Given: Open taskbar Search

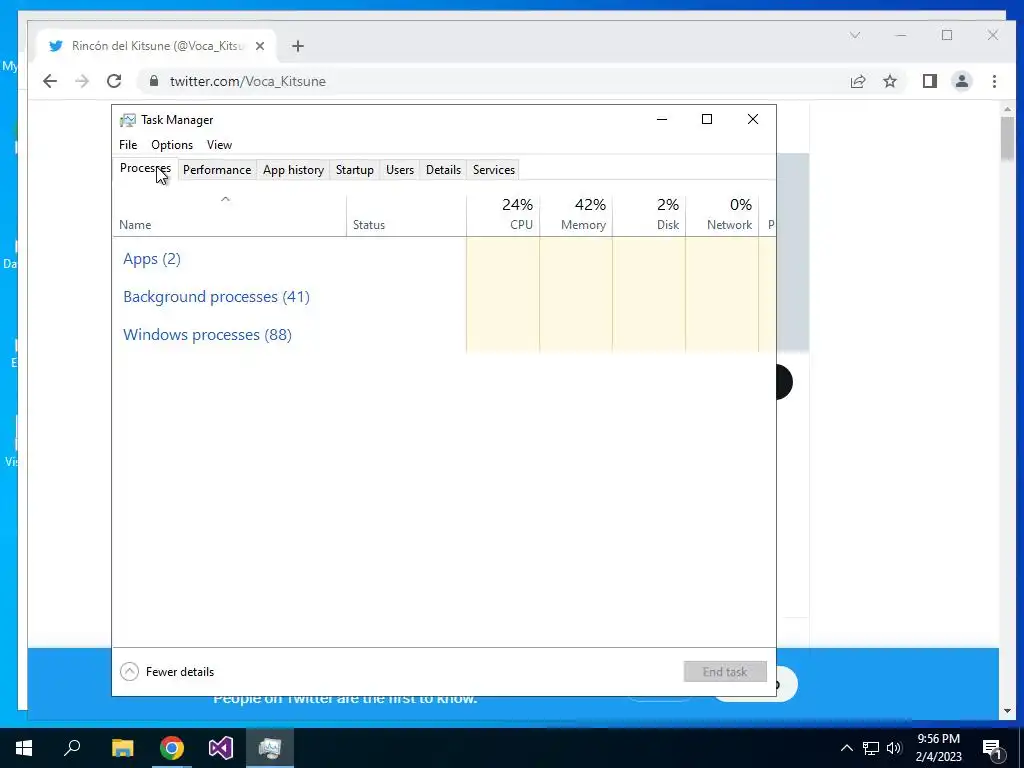Looking at the screenshot, I should (72, 748).
